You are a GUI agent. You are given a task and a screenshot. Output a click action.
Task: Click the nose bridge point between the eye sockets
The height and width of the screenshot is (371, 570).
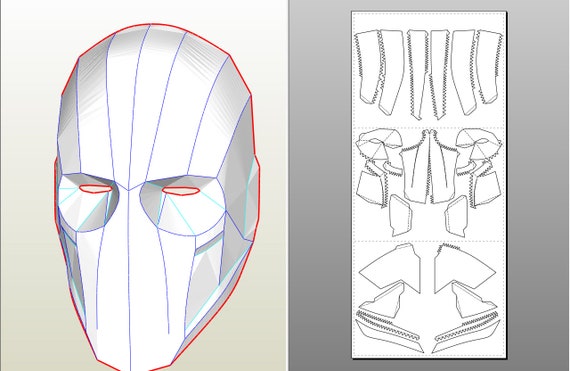click(128, 189)
